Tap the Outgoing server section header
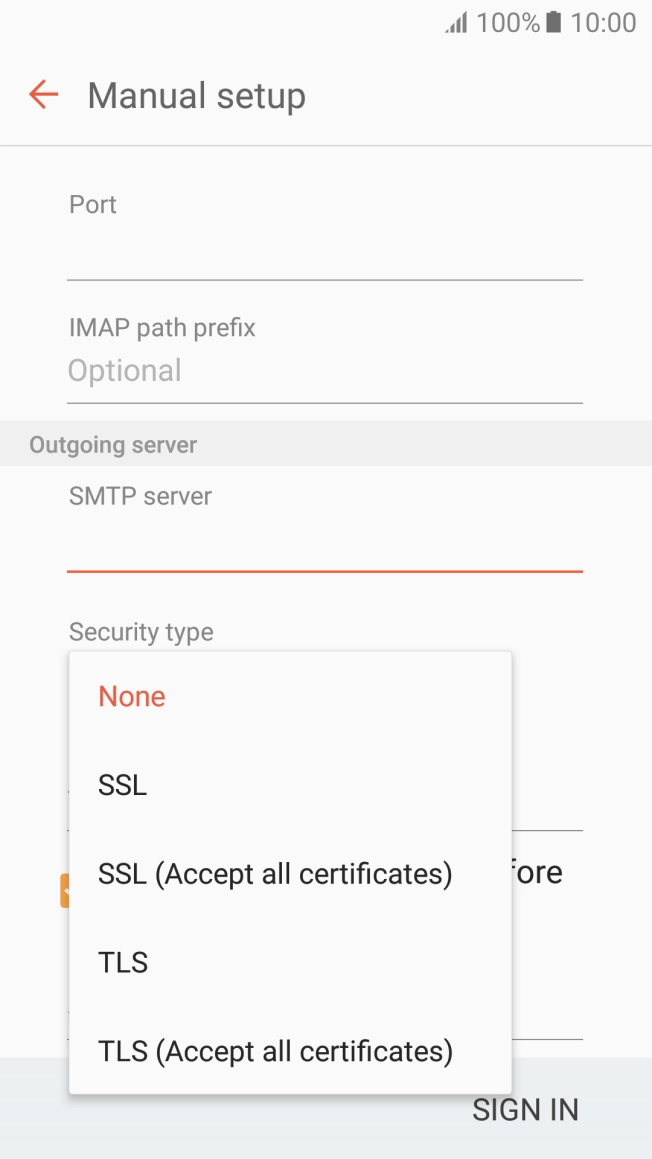Viewport: 652px width, 1159px height. (x=113, y=445)
